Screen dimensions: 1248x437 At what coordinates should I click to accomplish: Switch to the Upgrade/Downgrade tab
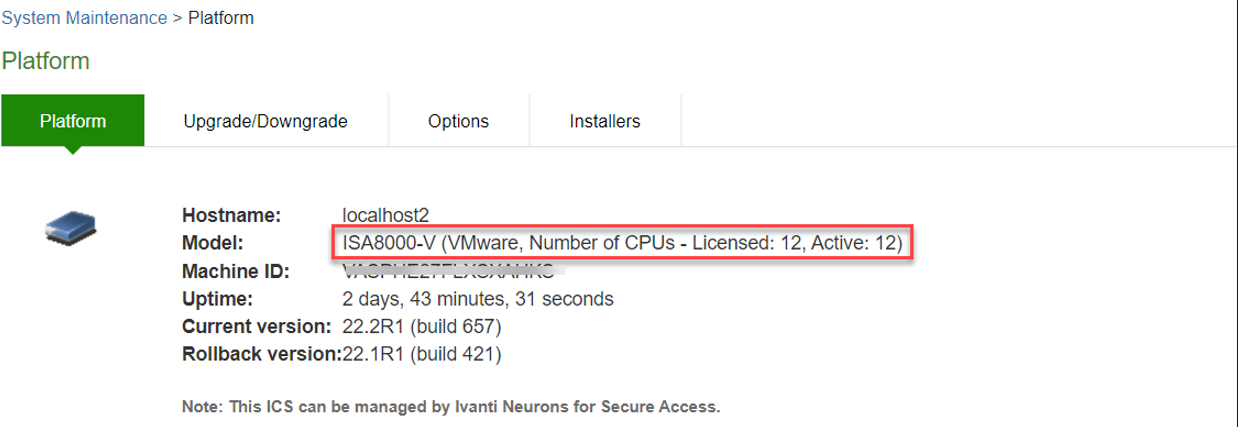tap(265, 121)
